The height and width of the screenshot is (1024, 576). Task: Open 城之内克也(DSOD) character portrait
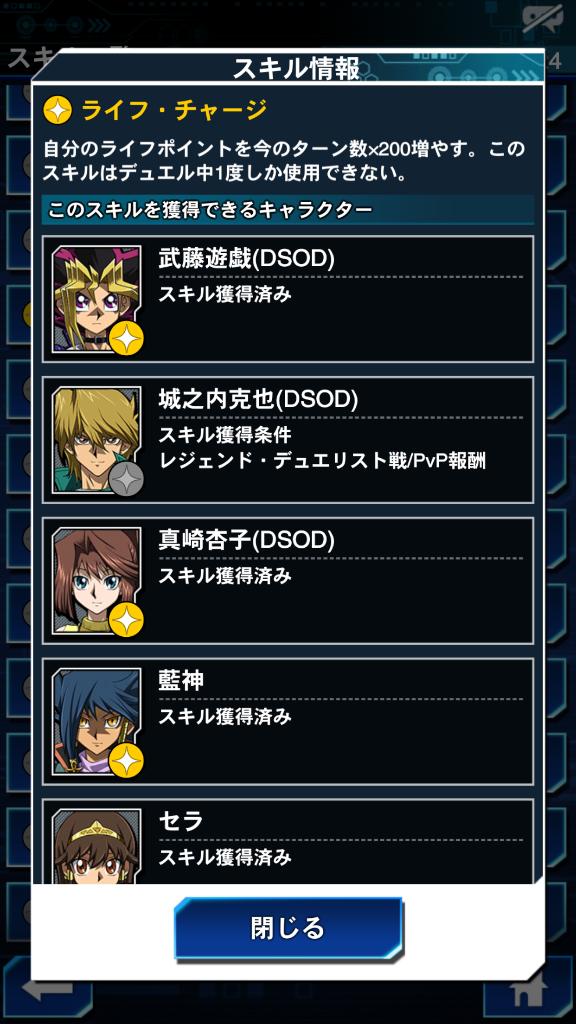click(x=97, y=440)
